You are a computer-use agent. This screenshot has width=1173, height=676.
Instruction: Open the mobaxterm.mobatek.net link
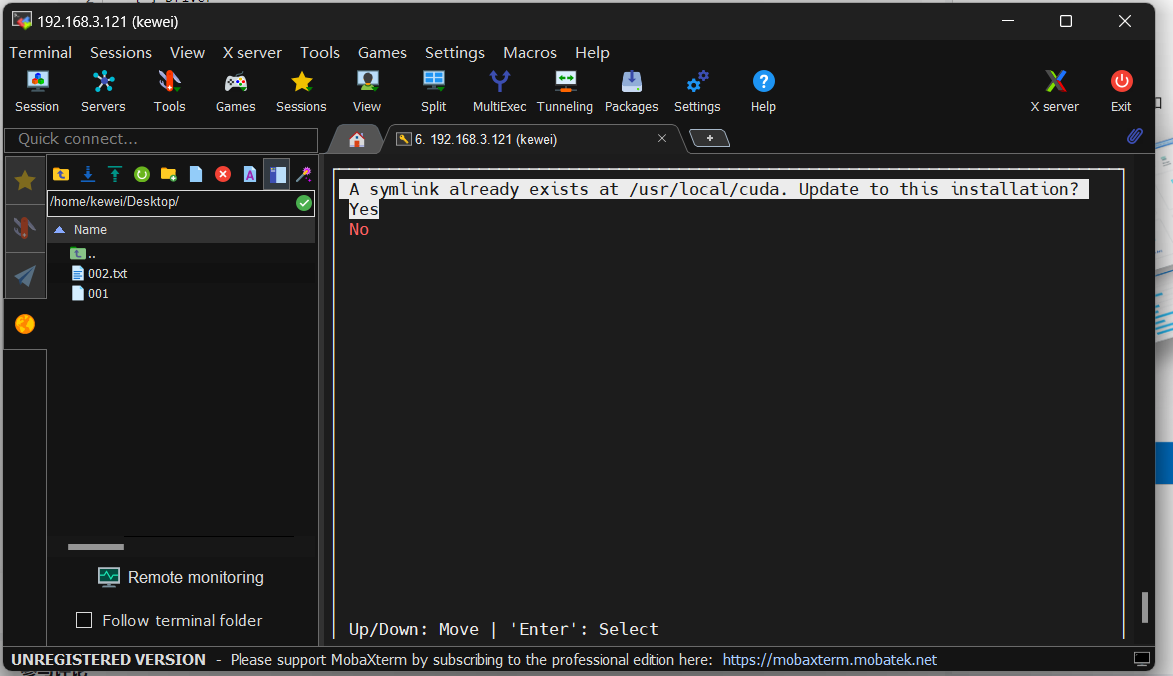830,660
